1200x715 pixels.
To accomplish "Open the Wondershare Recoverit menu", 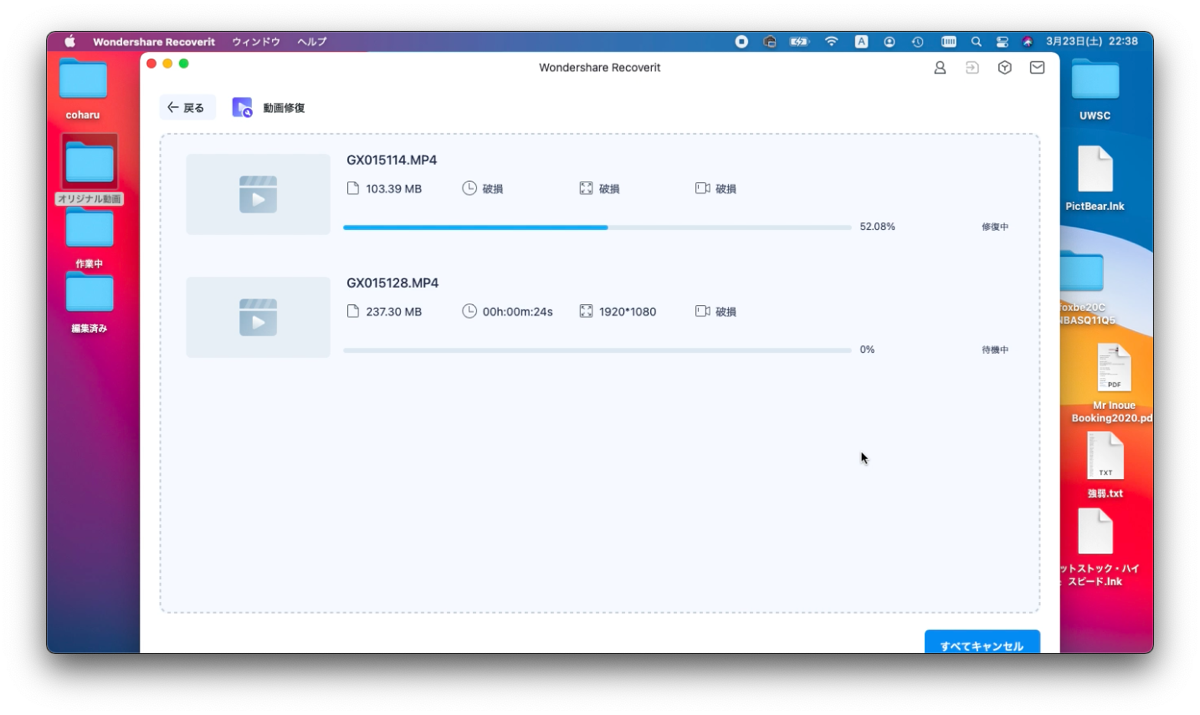I will pyautogui.click(x=153, y=42).
